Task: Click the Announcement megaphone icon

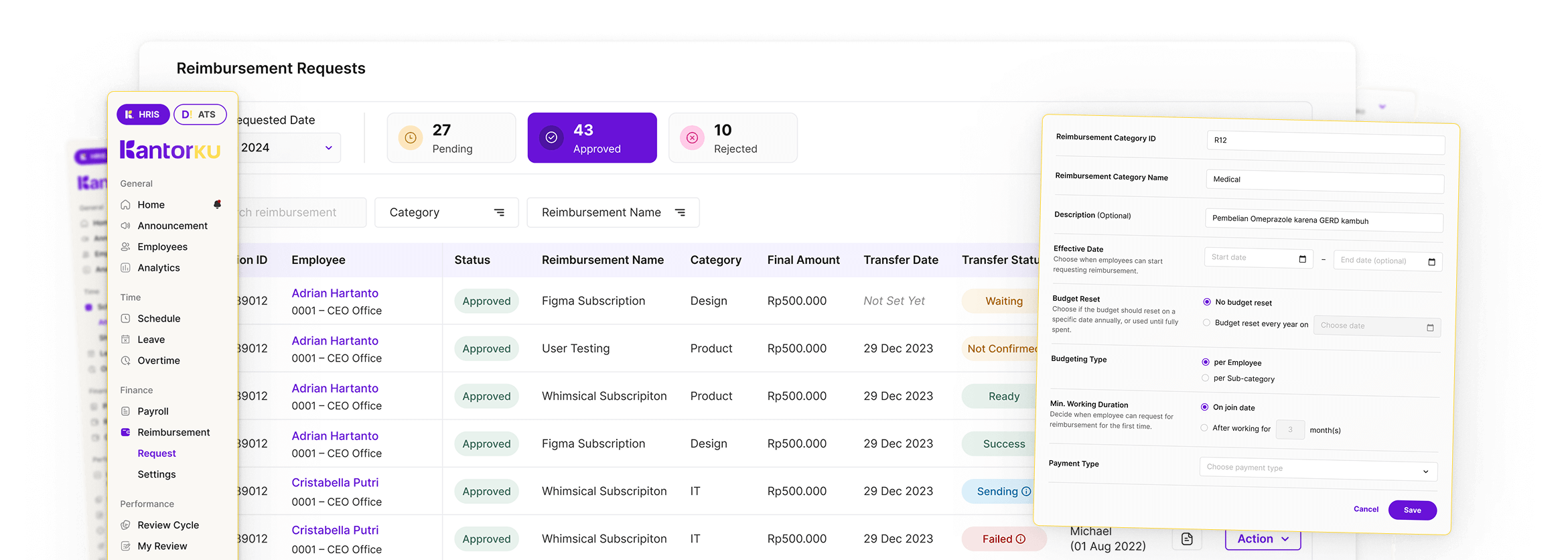Action: pos(125,226)
